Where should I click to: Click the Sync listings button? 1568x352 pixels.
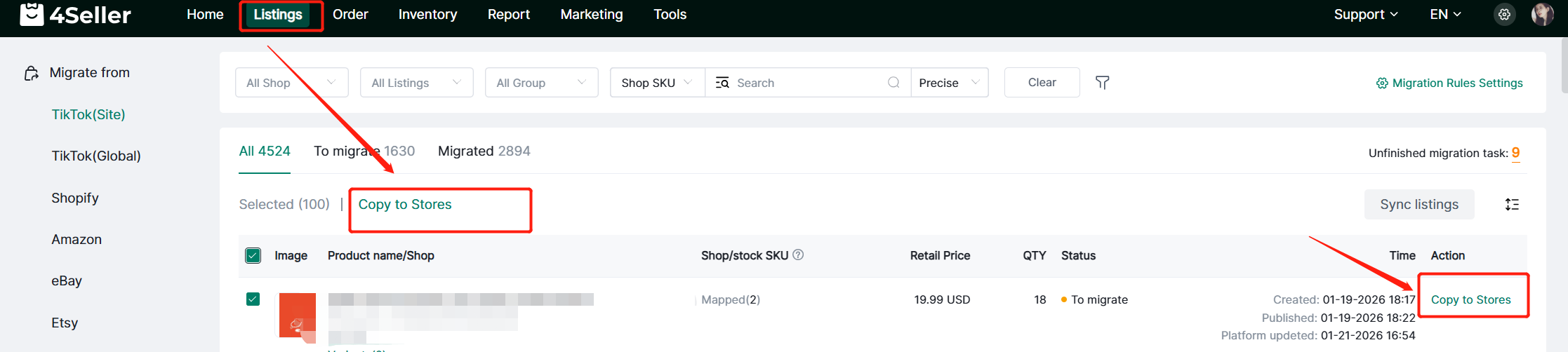(x=1418, y=205)
